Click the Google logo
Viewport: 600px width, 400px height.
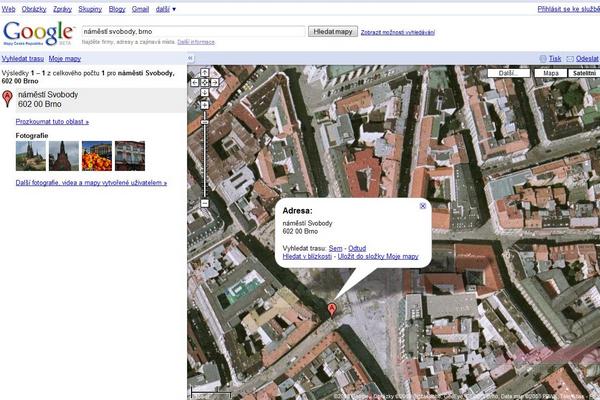tap(38, 33)
